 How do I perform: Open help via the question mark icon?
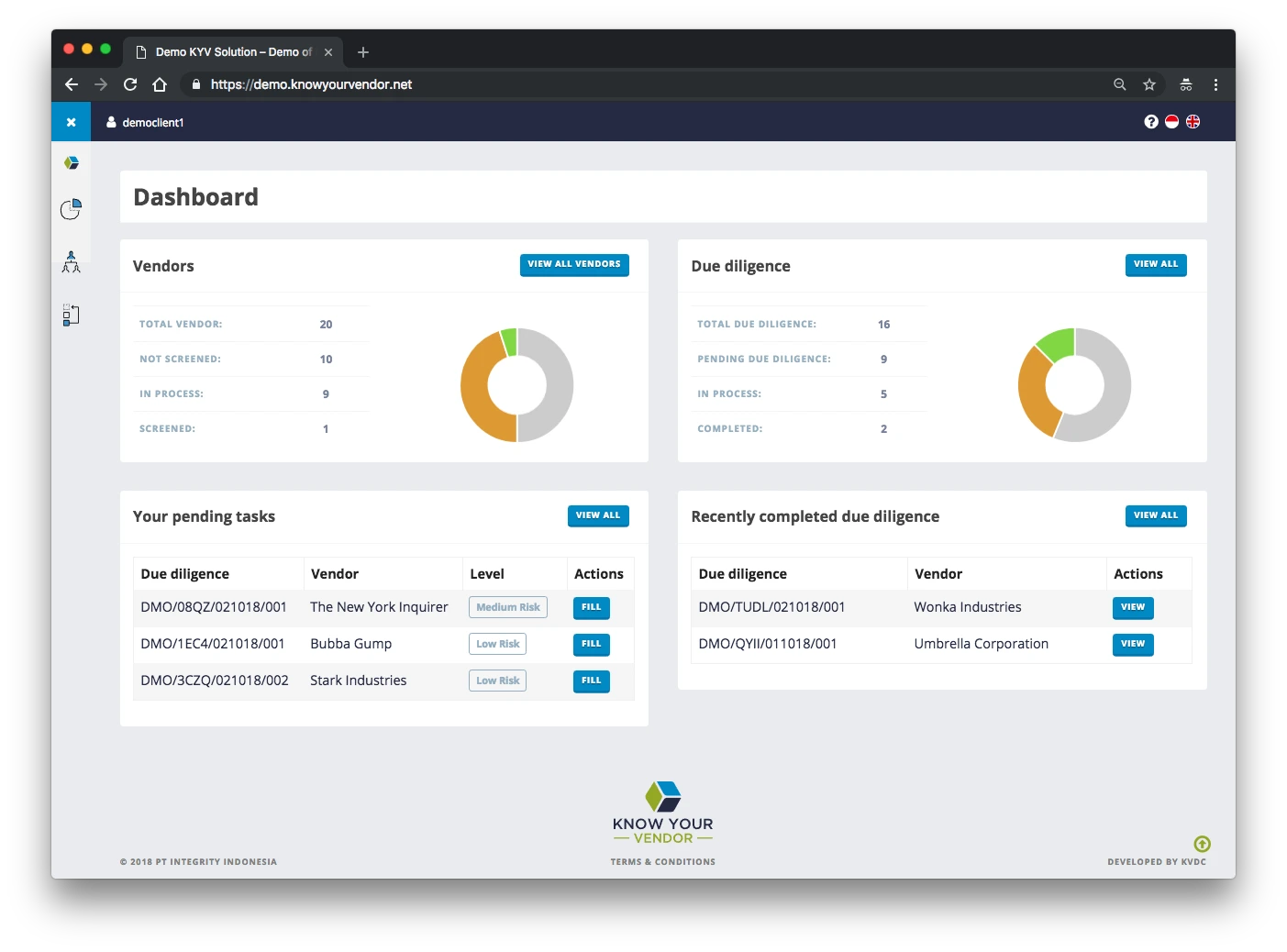pos(1150,120)
